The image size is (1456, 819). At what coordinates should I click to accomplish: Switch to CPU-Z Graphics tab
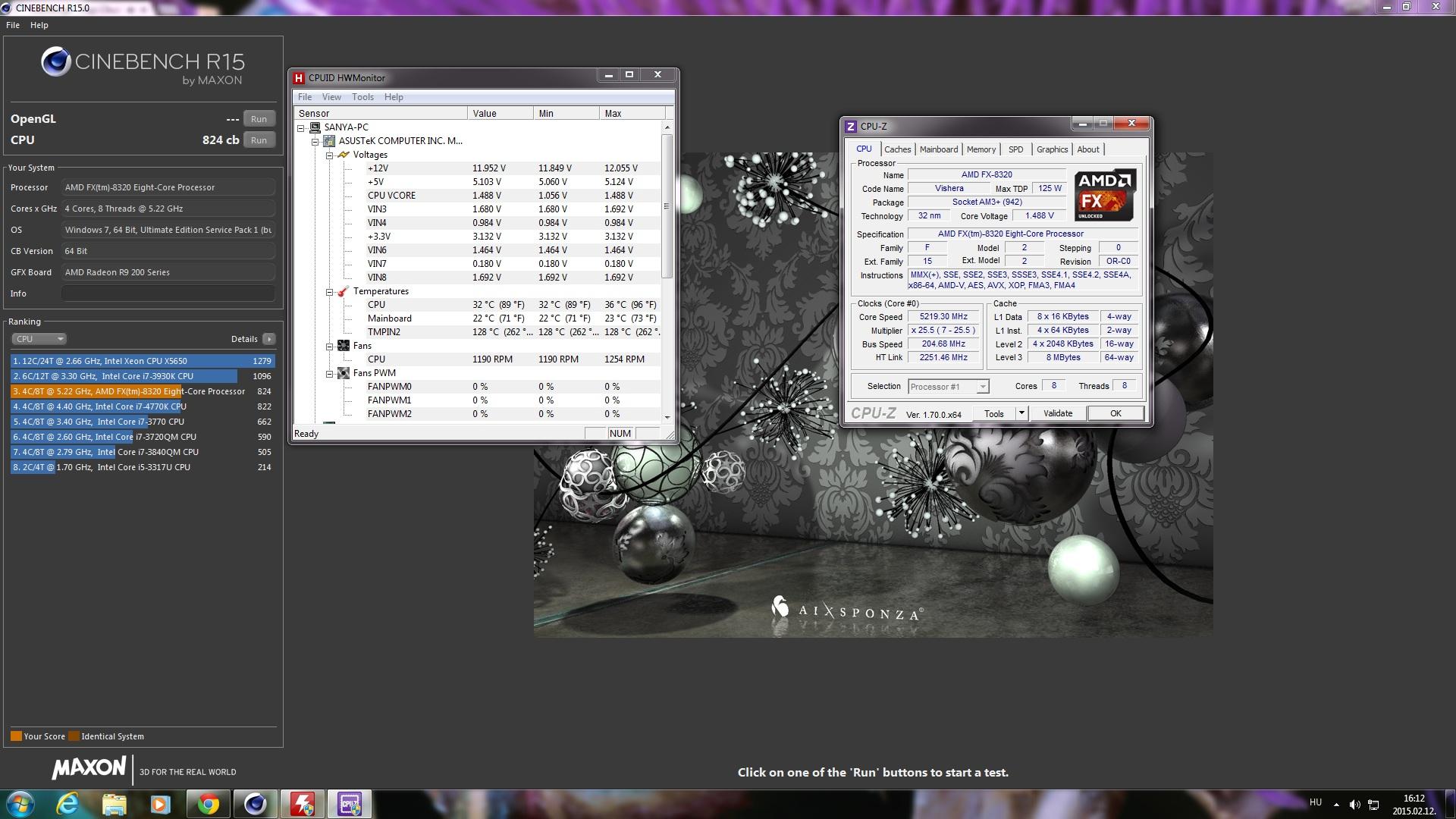(x=1052, y=149)
